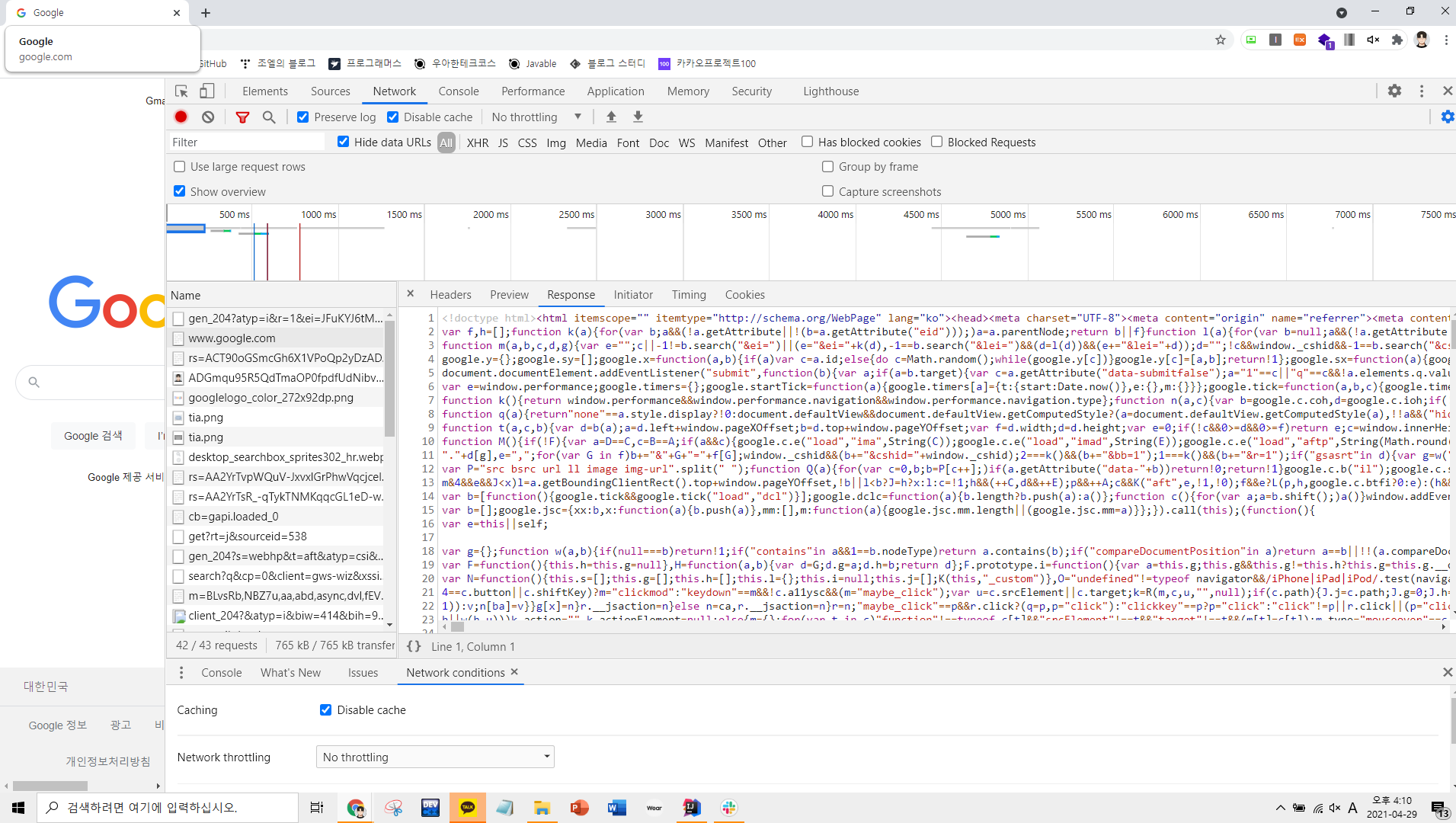Open the network search panel
The image size is (1456, 823).
click(268, 117)
